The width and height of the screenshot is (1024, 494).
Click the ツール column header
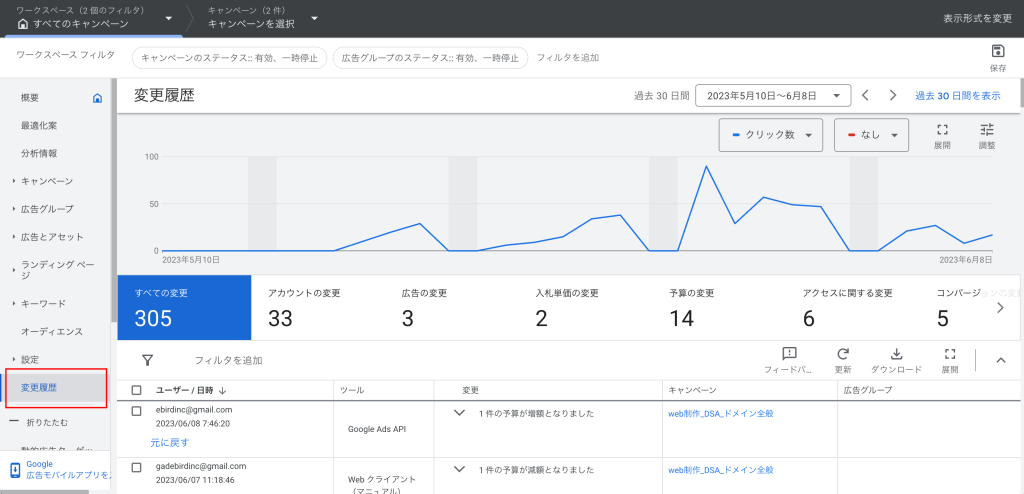pos(353,390)
